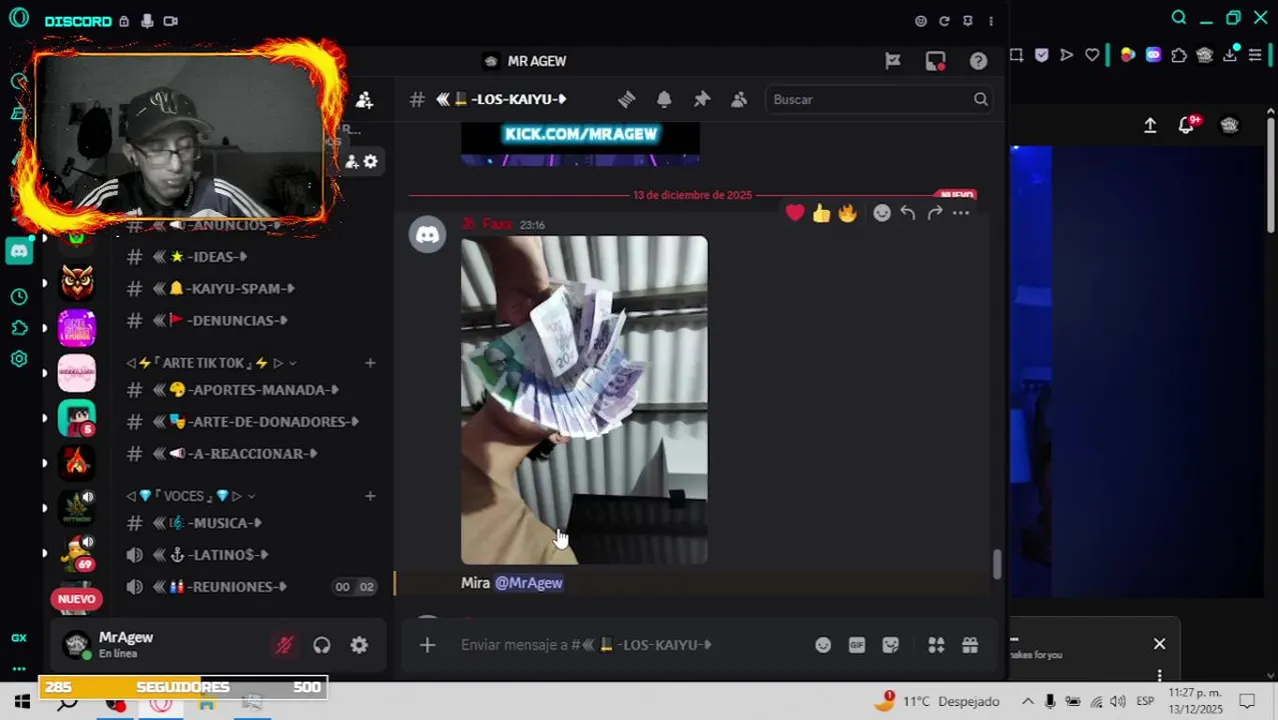
Task: Select the flame server icon
Action: (77, 462)
